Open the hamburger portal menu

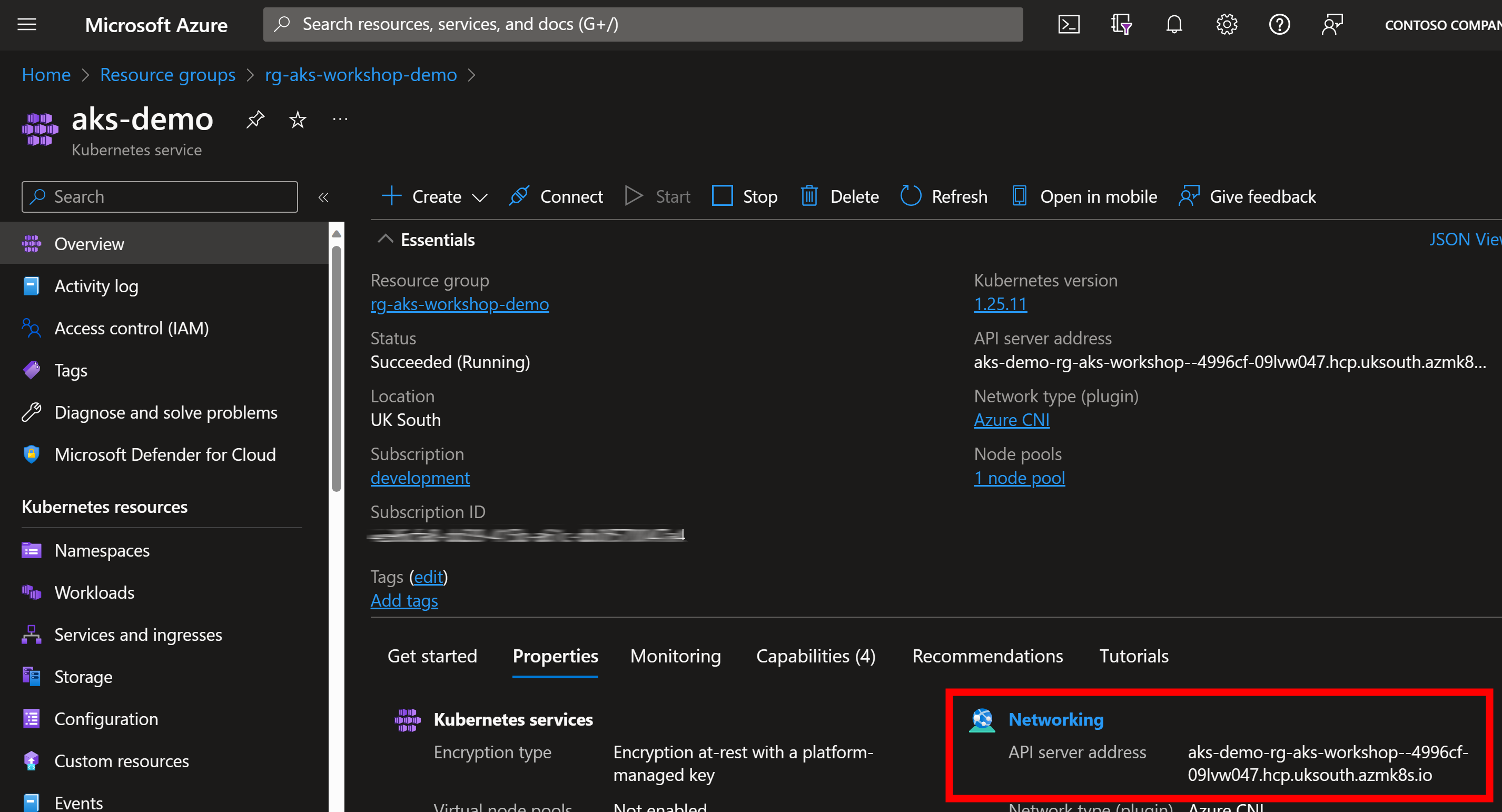27,24
